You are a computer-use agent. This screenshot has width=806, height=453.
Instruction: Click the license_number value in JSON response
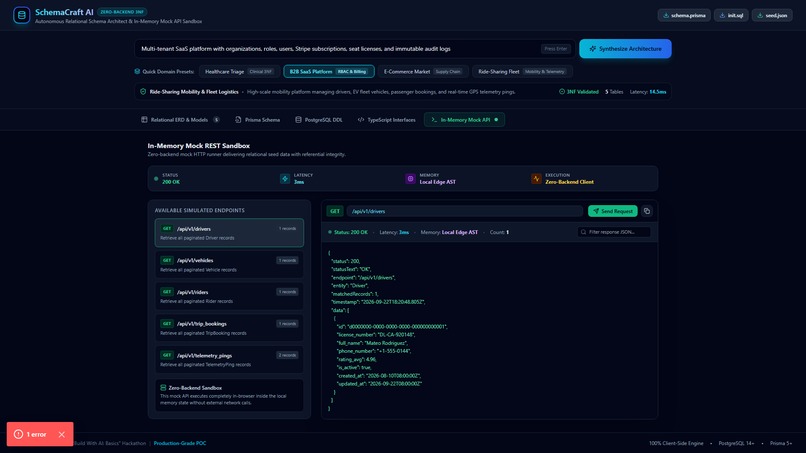pyautogui.click(x=396, y=335)
